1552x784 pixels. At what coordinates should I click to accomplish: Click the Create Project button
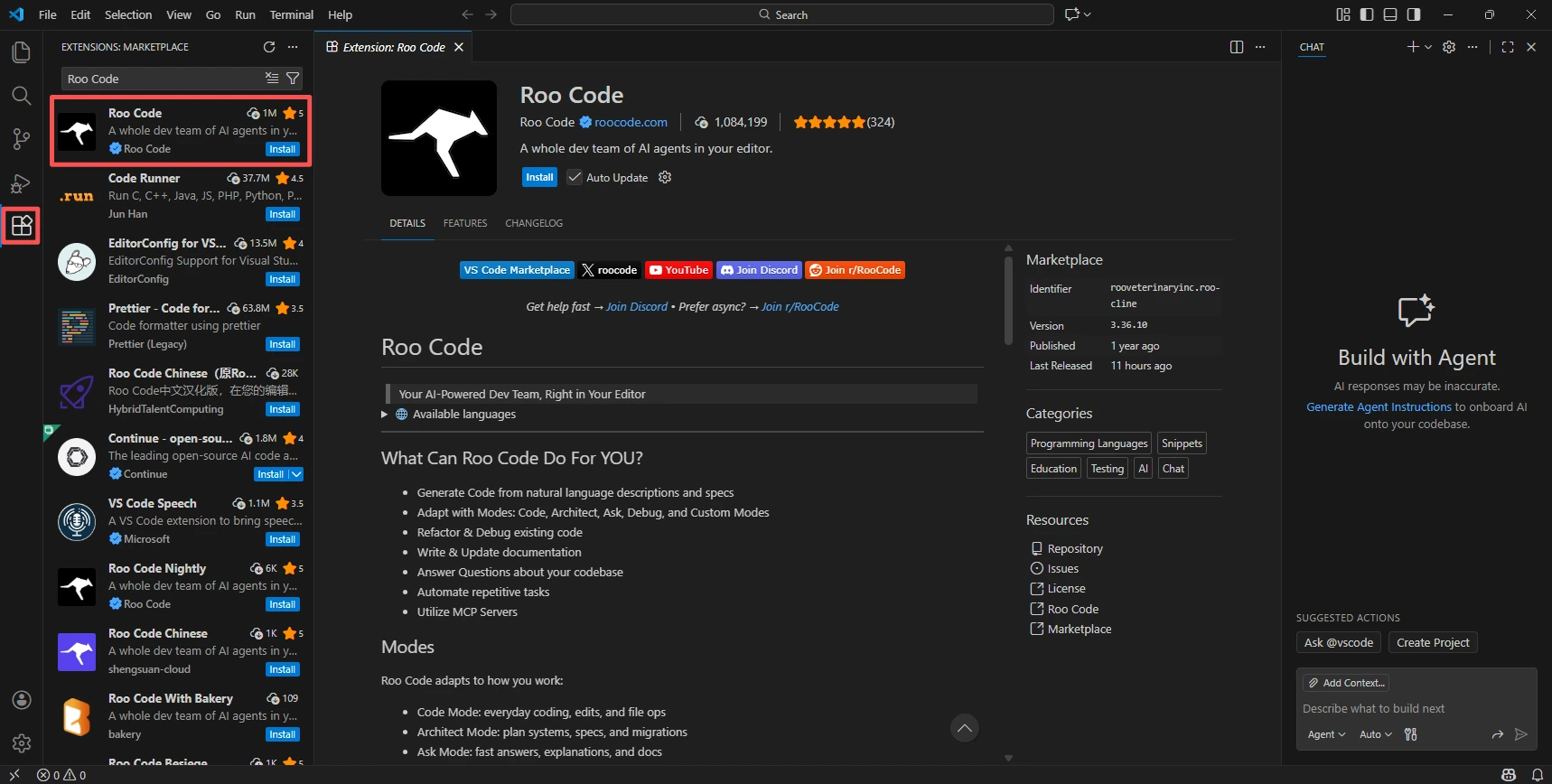pyautogui.click(x=1433, y=642)
